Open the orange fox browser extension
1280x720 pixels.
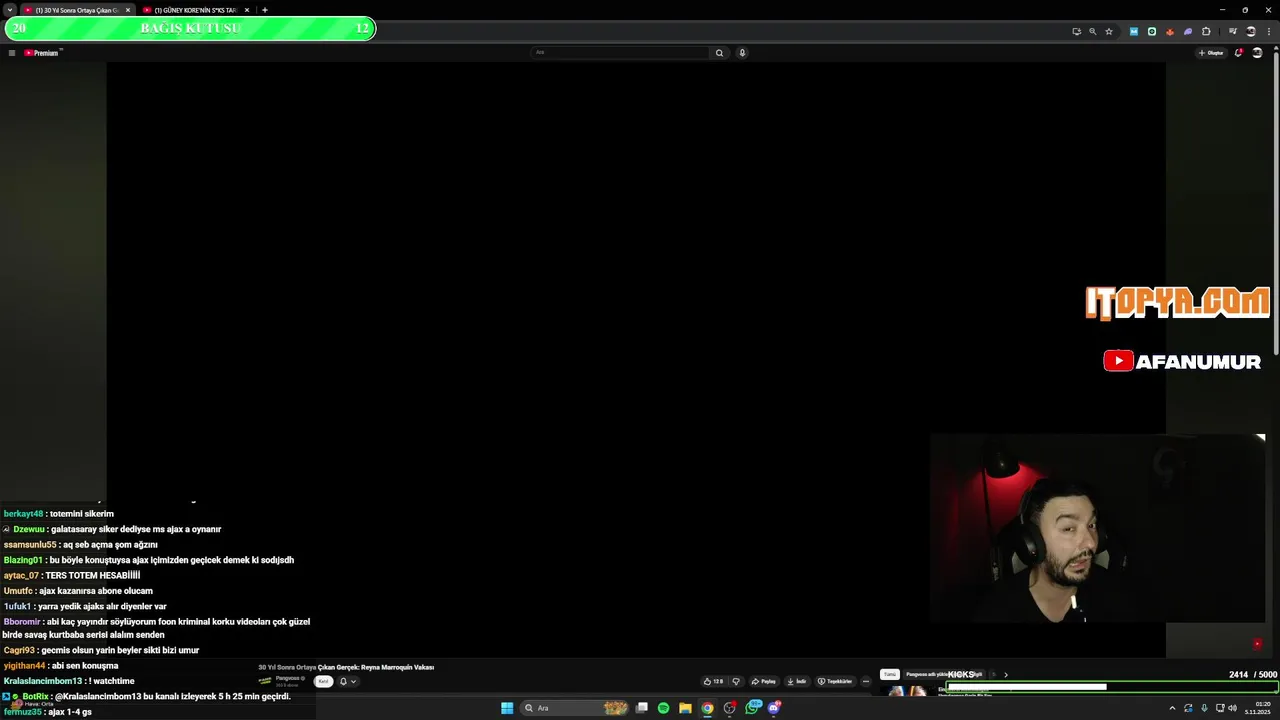click(x=1170, y=31)
